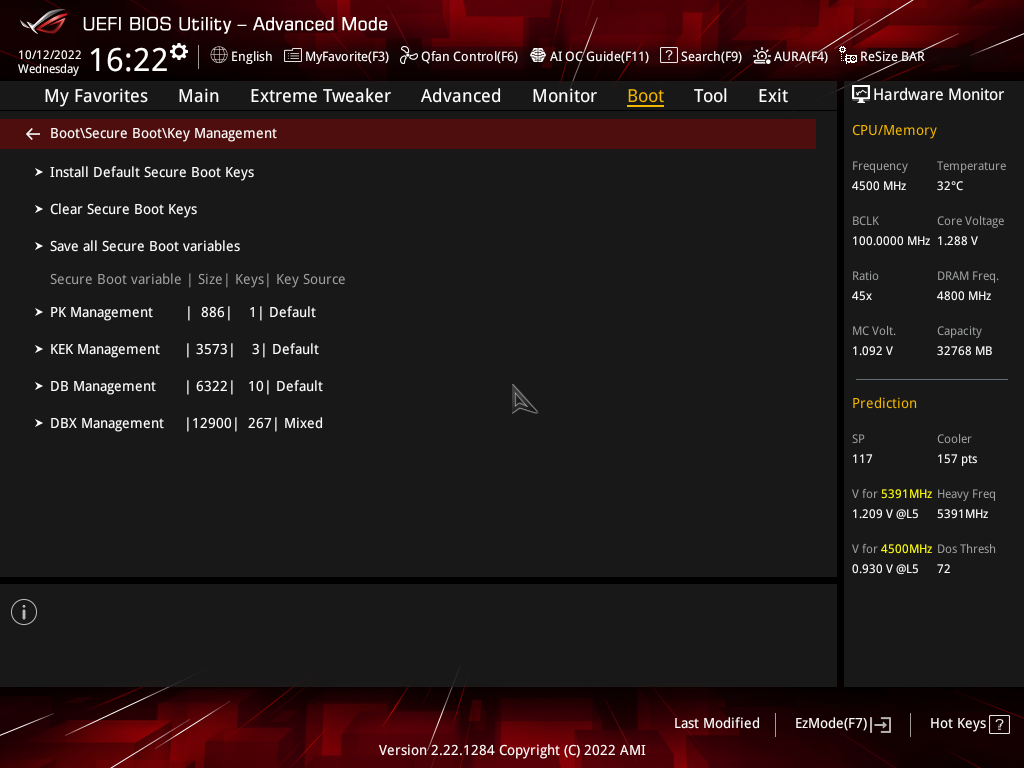
Task: Click the Secure Boot variable column header
Action: [116, 279]
